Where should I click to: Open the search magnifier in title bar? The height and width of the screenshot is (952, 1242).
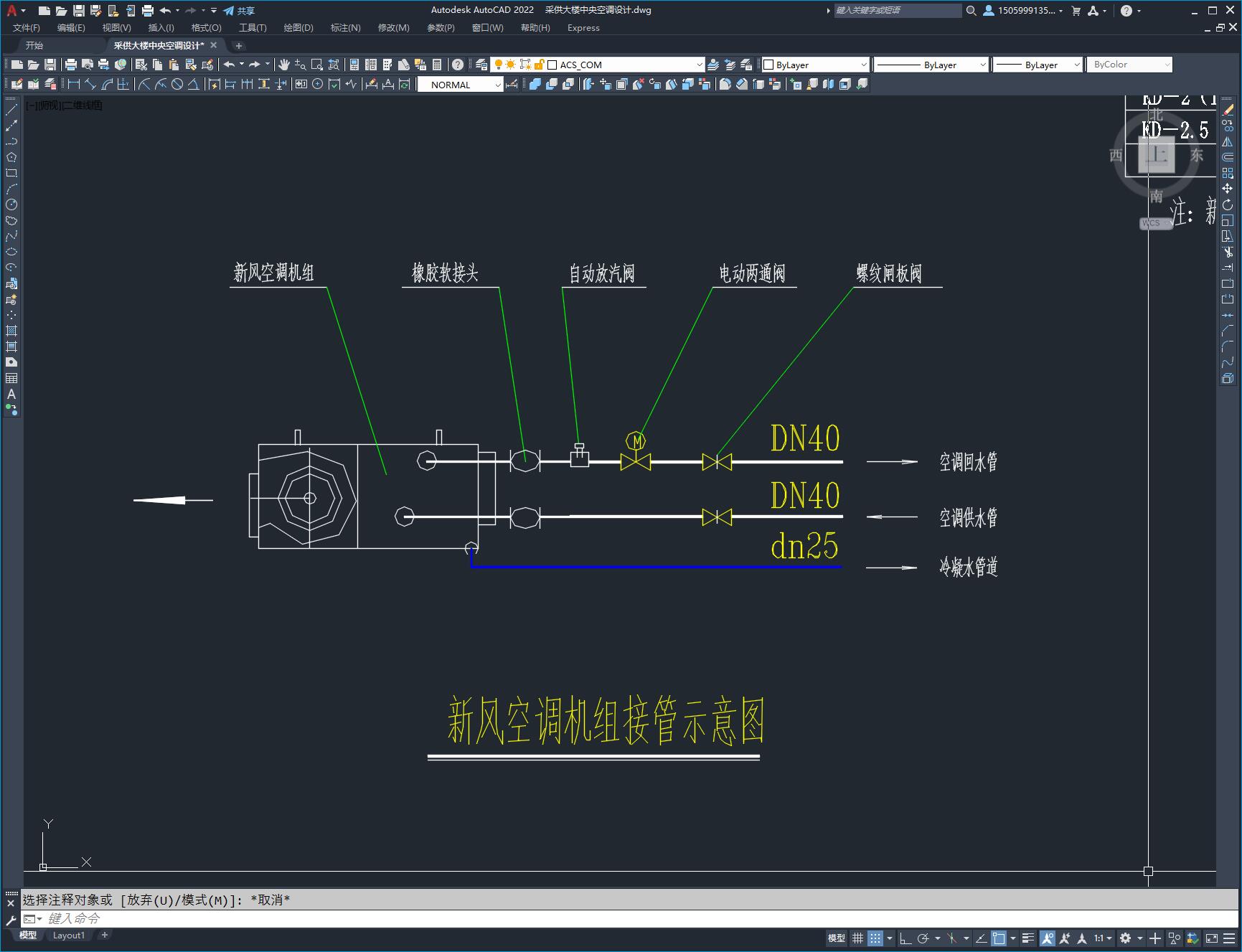tap(971, 11)
